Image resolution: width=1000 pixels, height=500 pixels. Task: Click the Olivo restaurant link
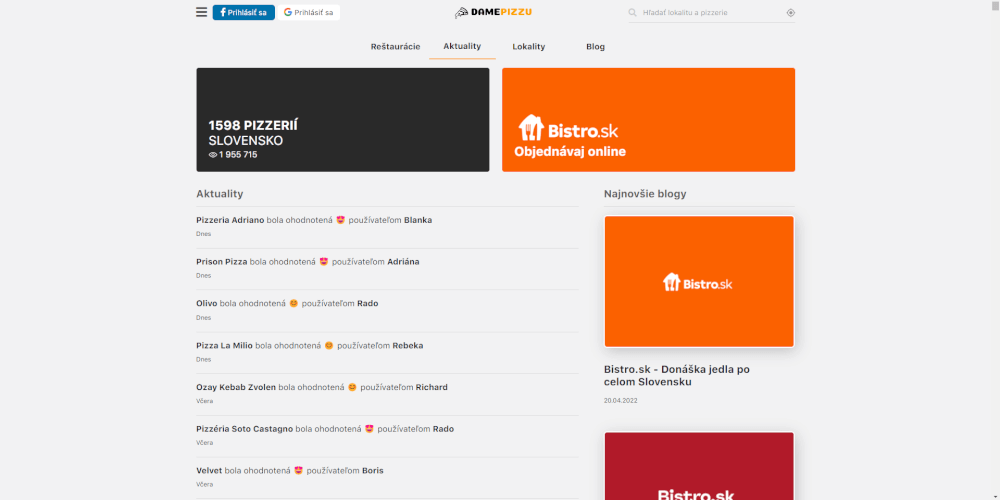pyautogui.click(x=207, y=304)
